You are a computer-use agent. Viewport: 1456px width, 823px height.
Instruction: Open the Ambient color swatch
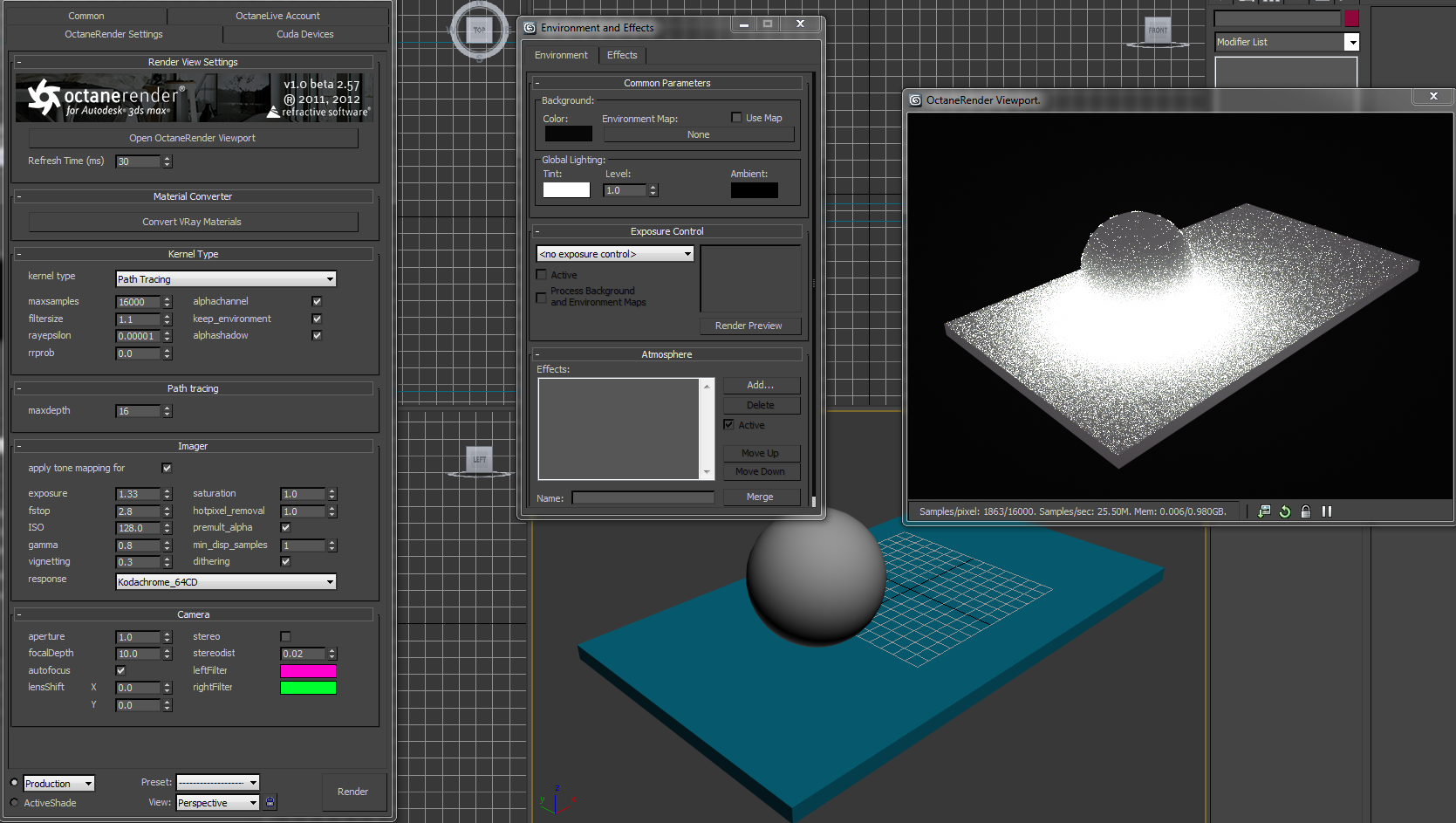[755, 189]
